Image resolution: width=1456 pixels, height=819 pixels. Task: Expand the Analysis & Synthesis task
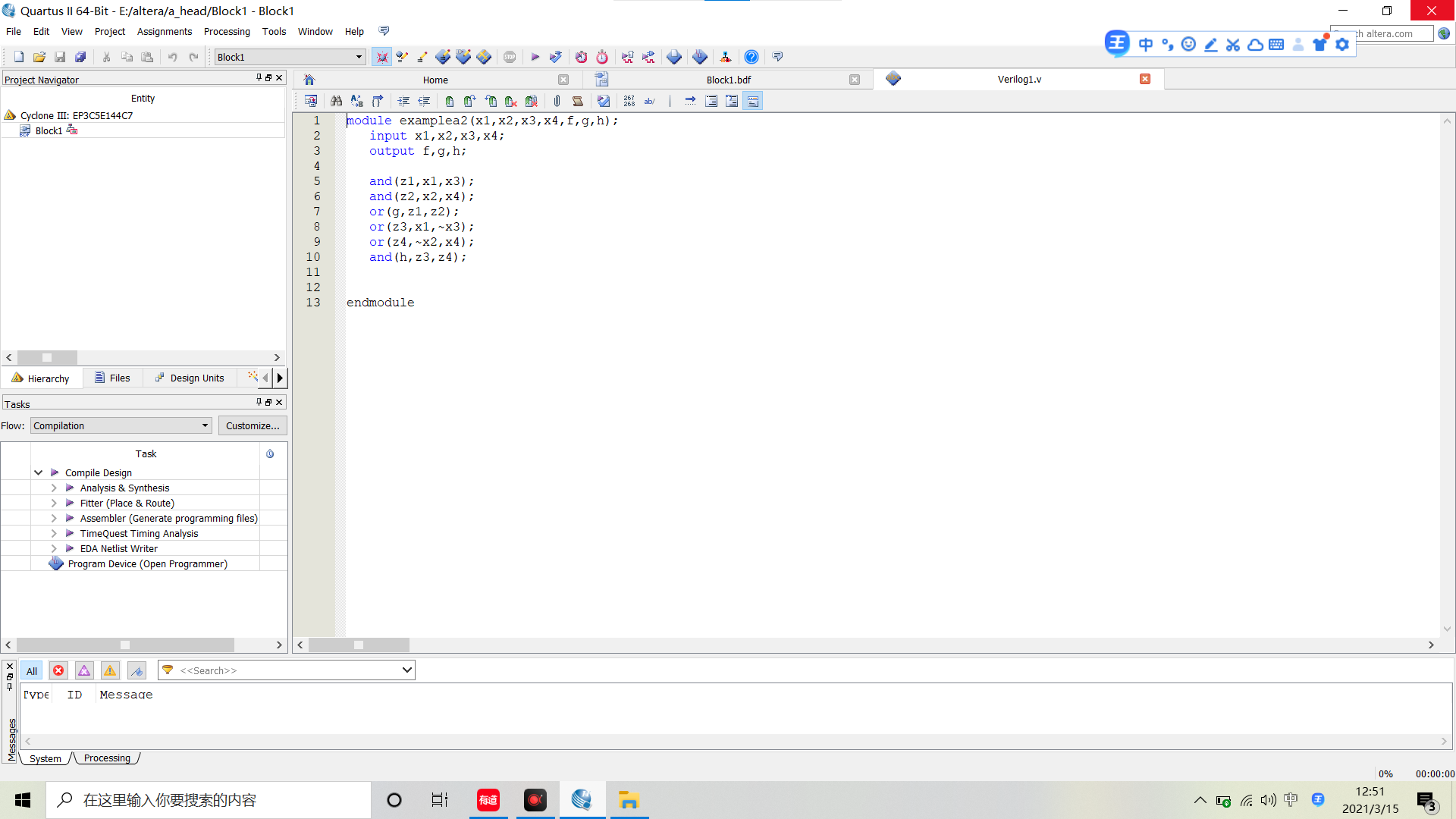point(54,488)
